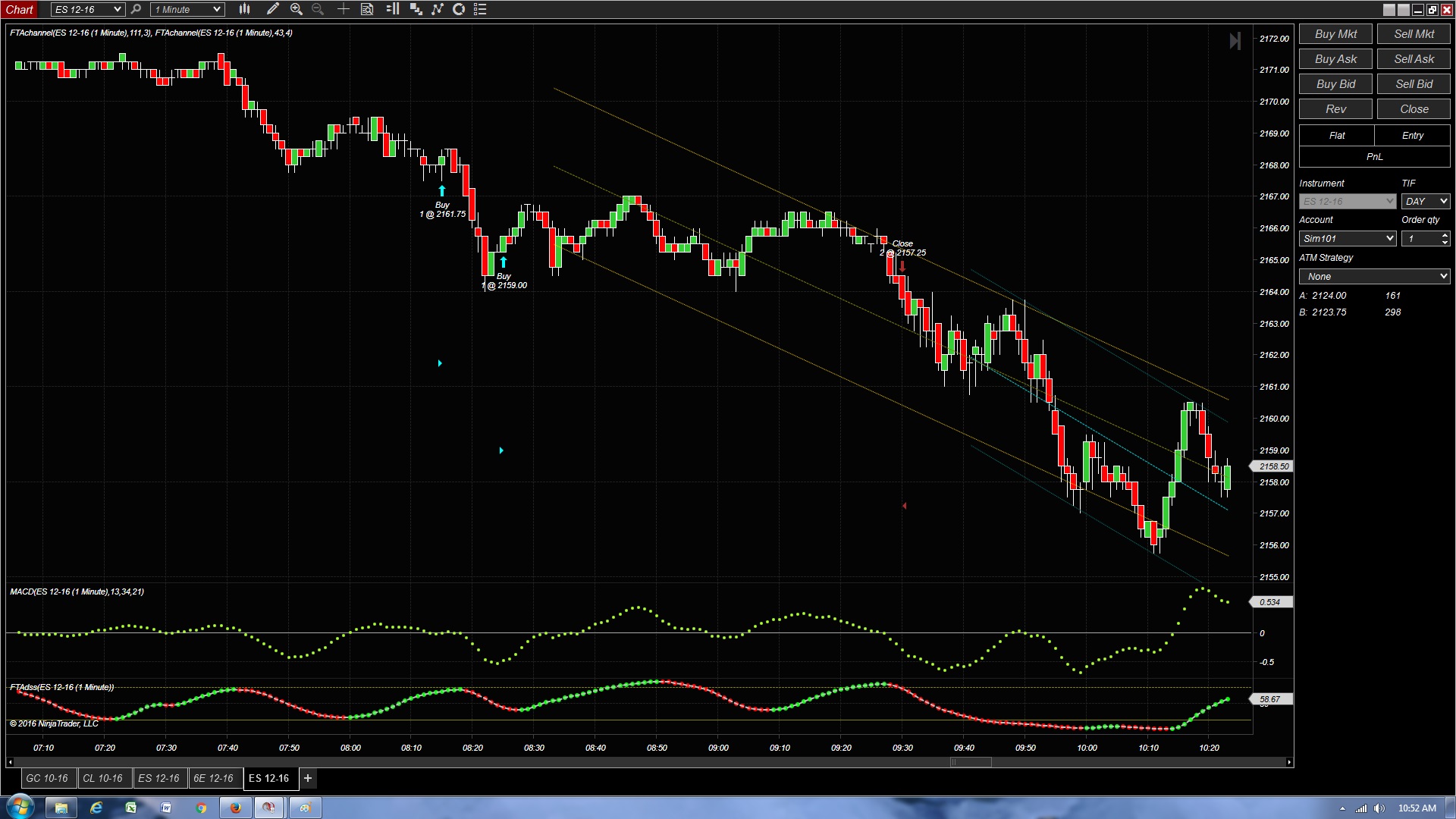Click the strategies circular icon

(459, 9)
